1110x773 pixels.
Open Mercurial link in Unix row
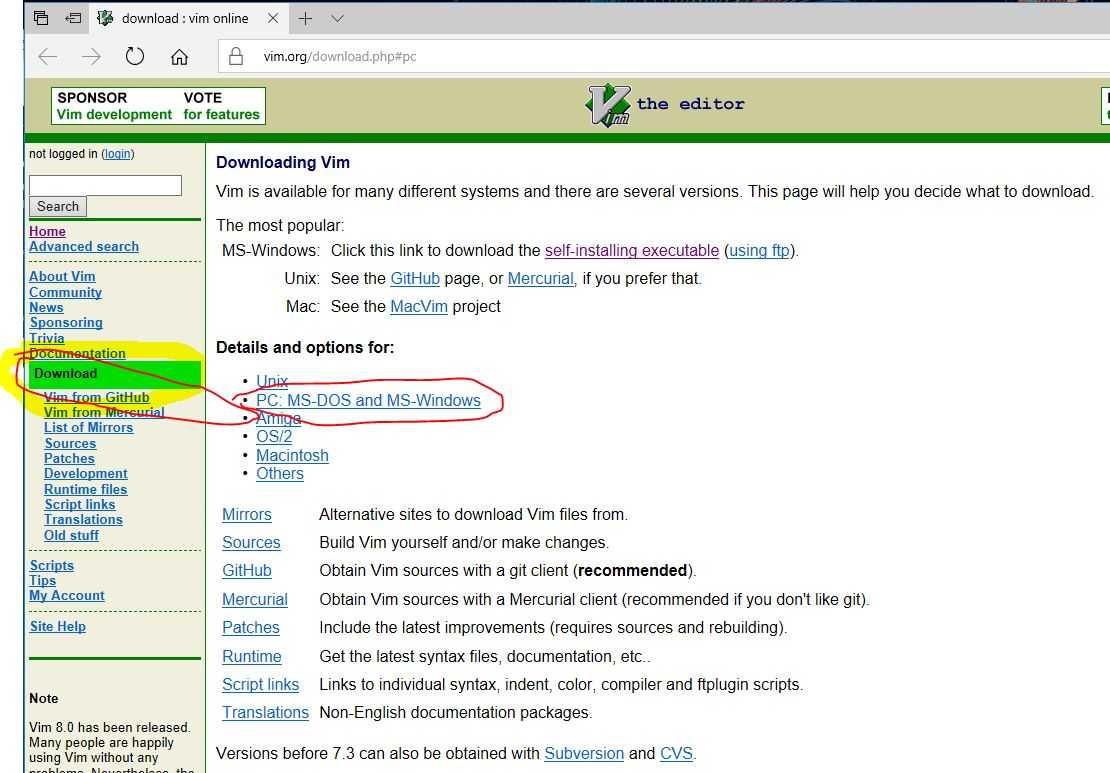(541, 279)
